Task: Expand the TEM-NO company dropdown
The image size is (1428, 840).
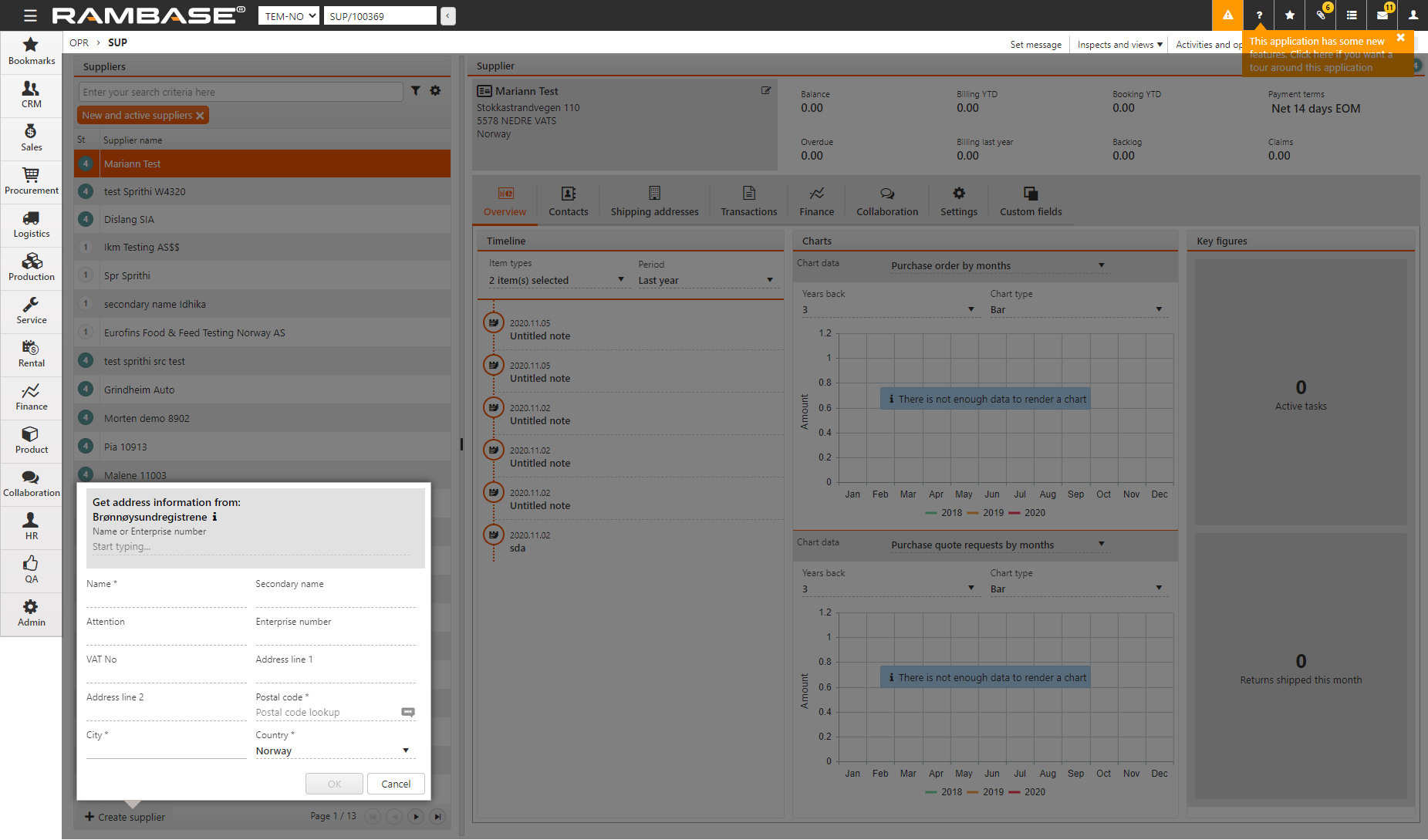Action: (289, 15)
